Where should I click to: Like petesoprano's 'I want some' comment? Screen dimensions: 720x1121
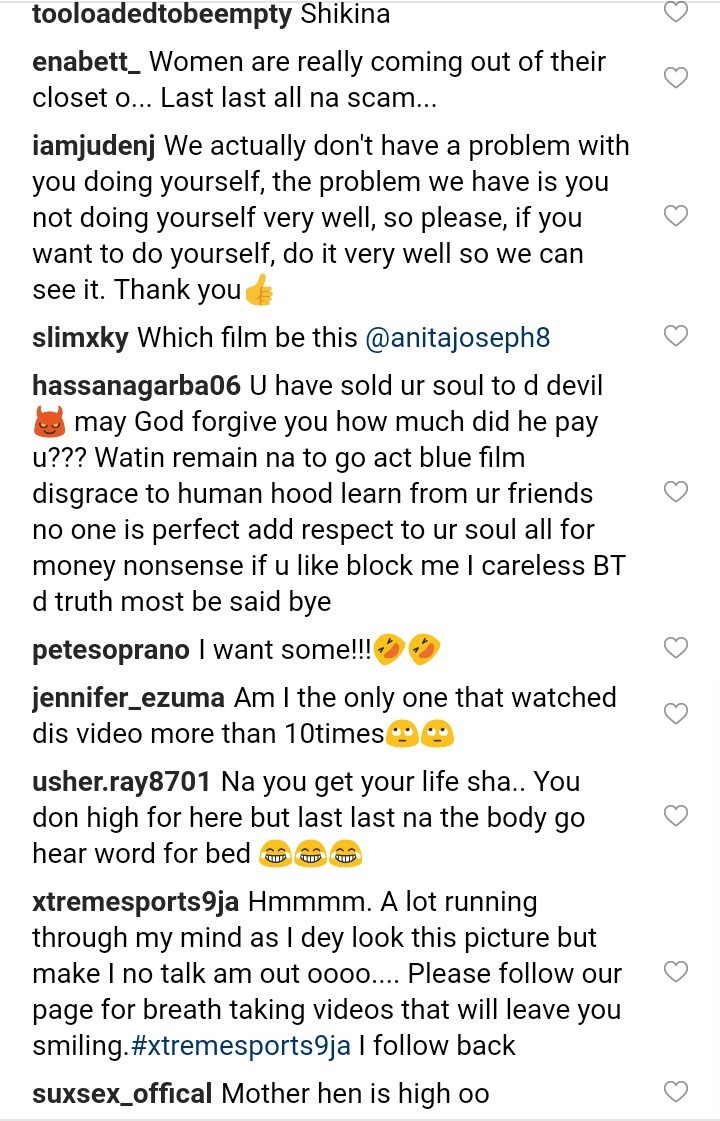pos(677,648)
